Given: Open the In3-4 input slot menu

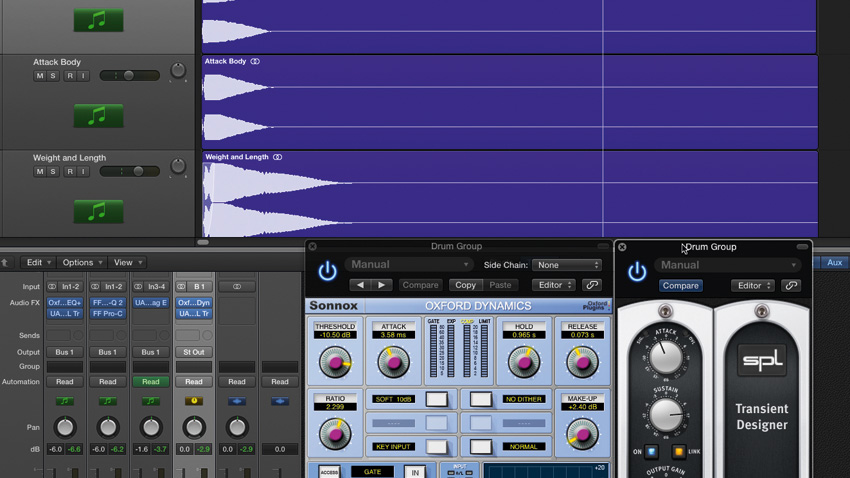Looking at the screenshot, I should point(157,286).
